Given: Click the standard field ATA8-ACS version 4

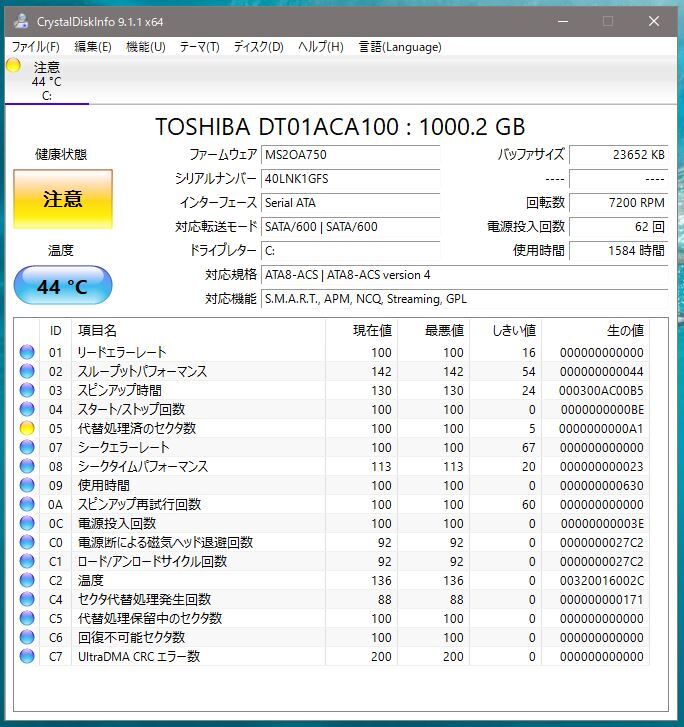Looking at the screenshot, I should pos(465,275).
